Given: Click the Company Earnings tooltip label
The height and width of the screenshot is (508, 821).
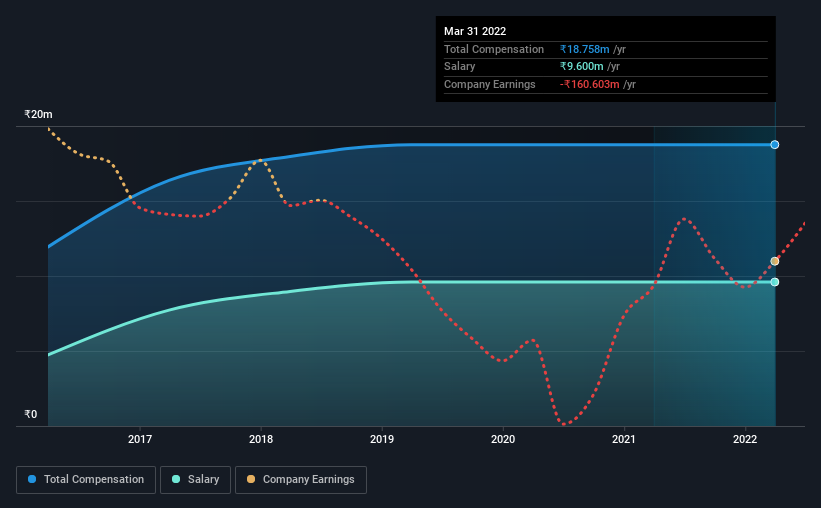Looking at the screenshot, I should point(490,84).
